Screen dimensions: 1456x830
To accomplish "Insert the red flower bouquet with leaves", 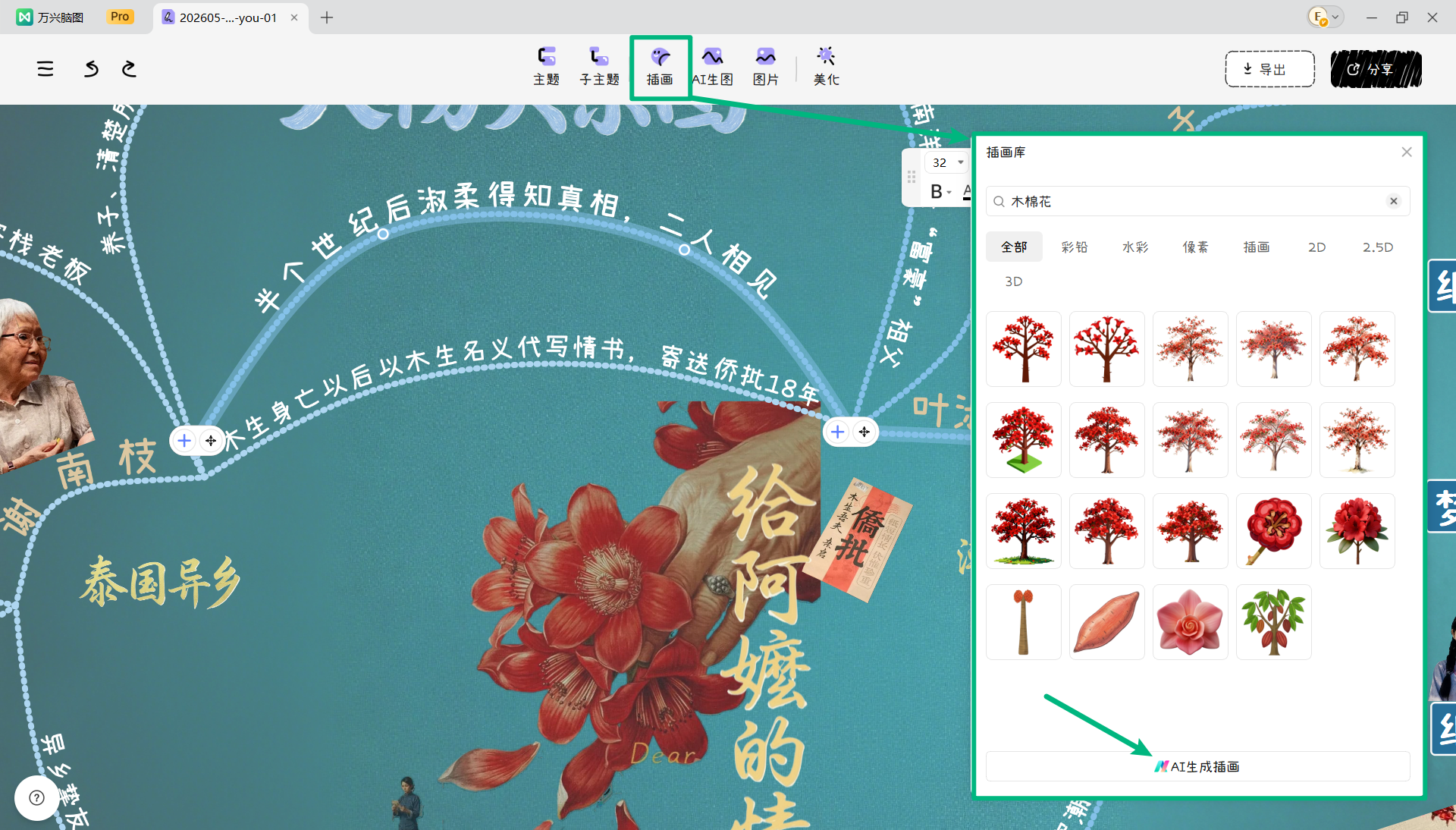I will point(1357,531).
